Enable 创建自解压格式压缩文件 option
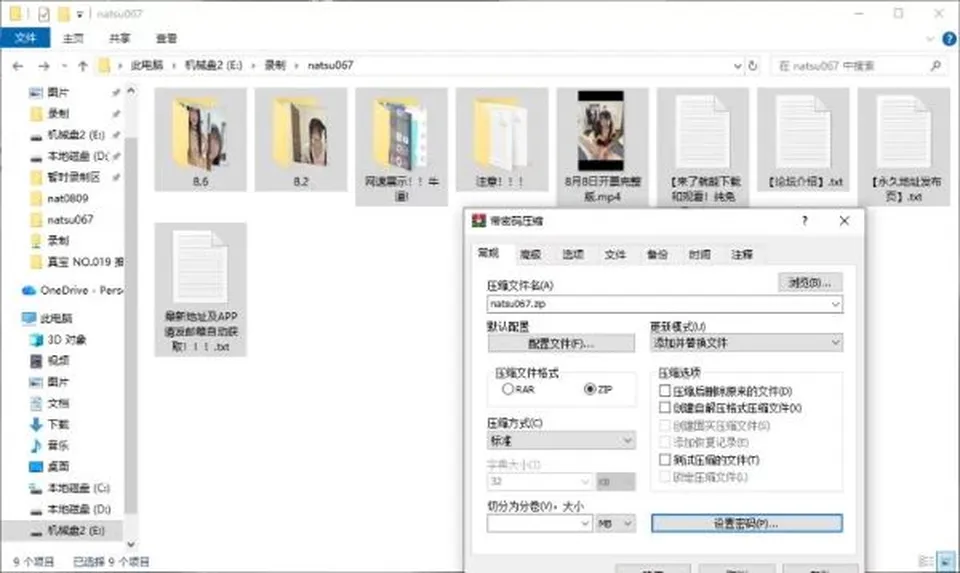This screenshot has height=573, width=960. click(x=730, y=408)
